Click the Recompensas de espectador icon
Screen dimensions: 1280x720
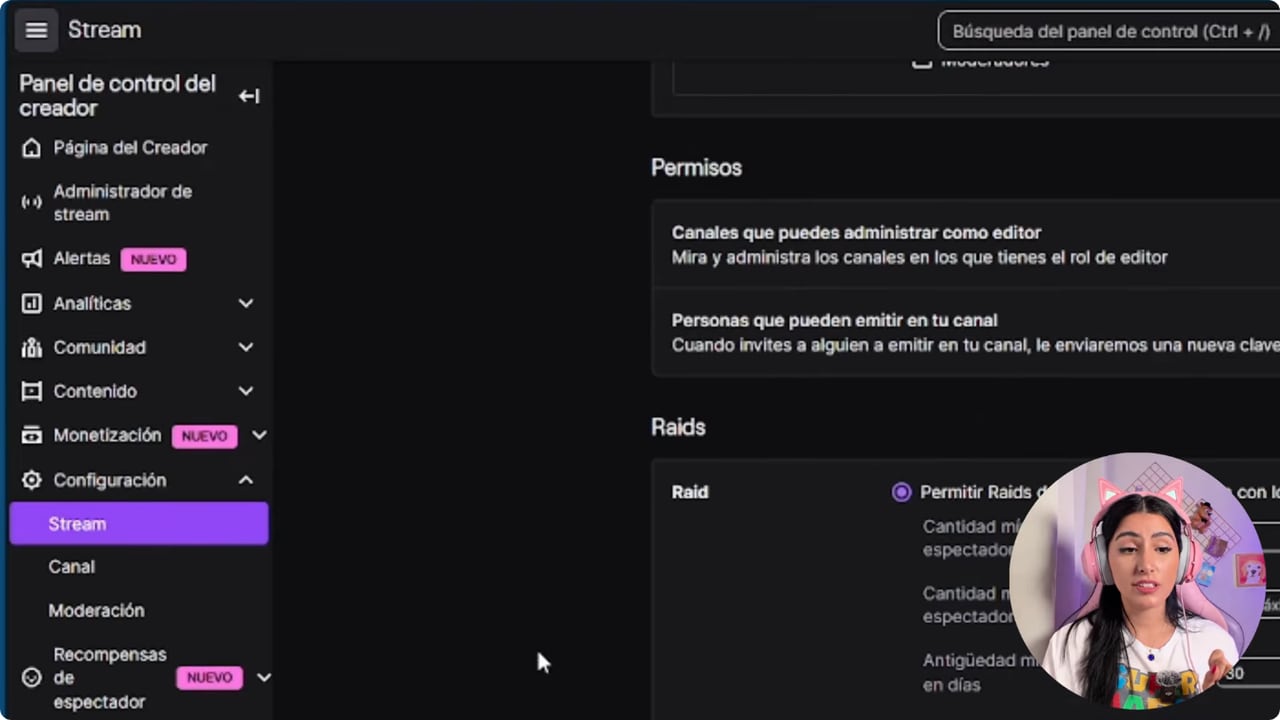(32, 678)
